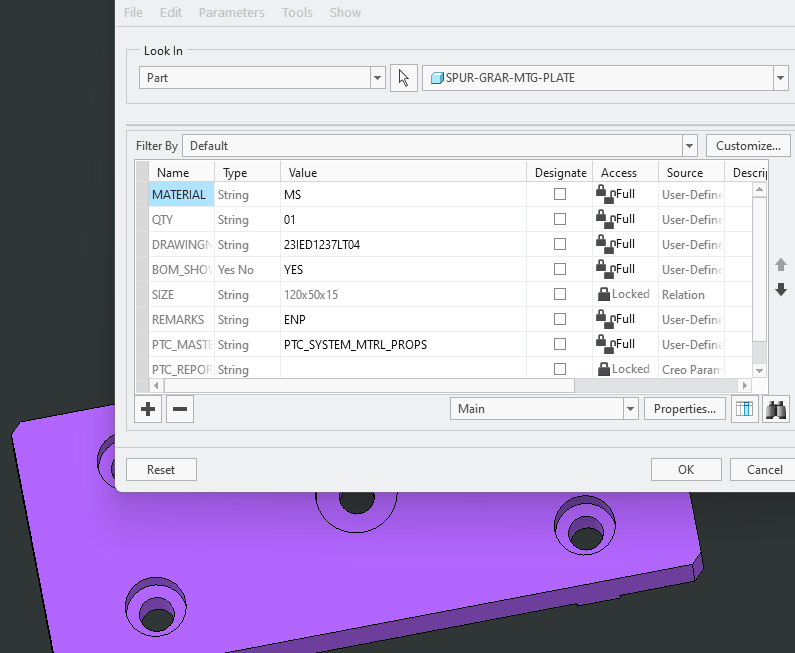Open the Main dropdown list
The height and width of the screenshot is (653, 795).
pyautogui.click(x=630, y=409)
